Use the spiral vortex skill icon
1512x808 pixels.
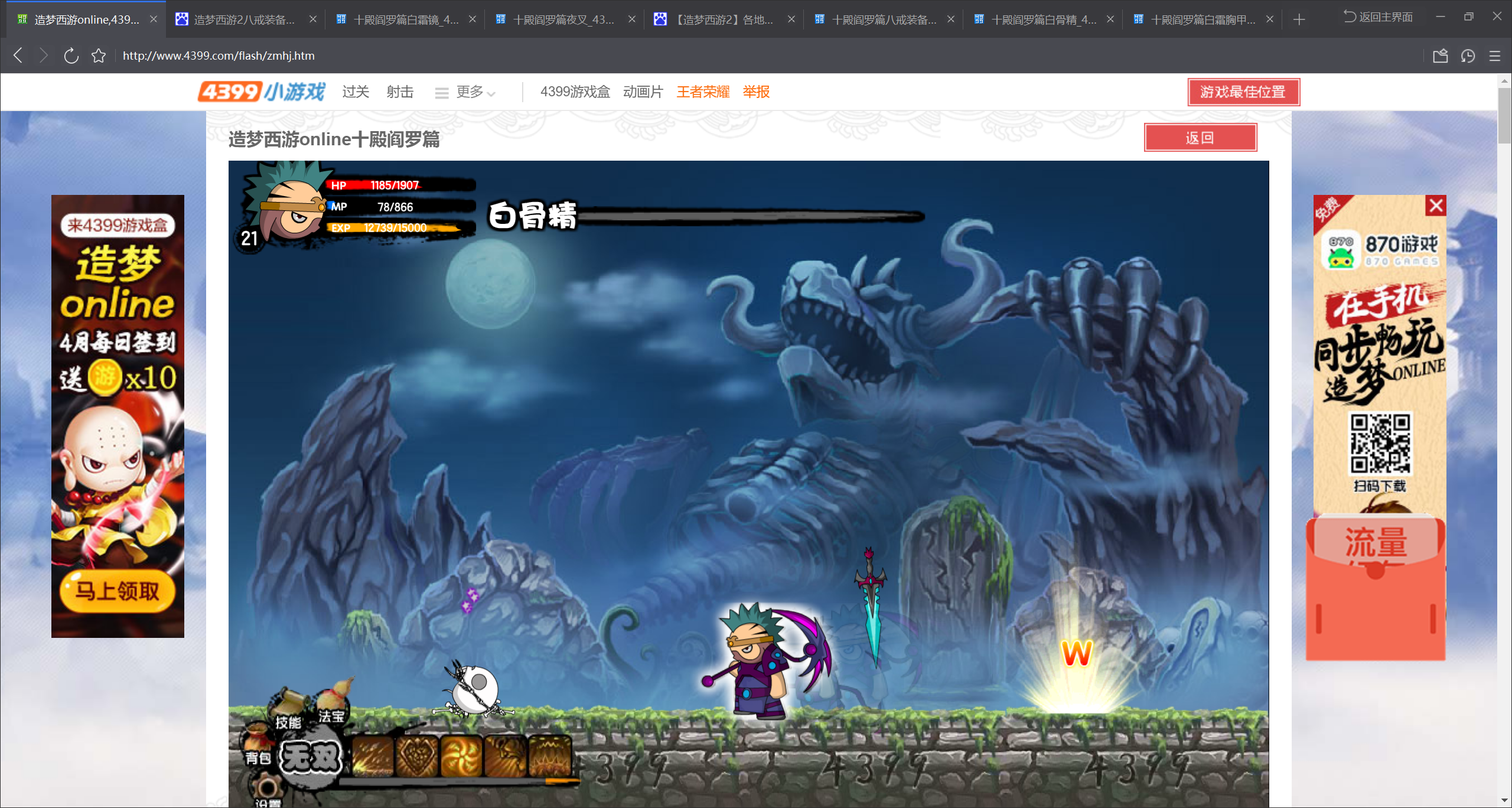462,756
